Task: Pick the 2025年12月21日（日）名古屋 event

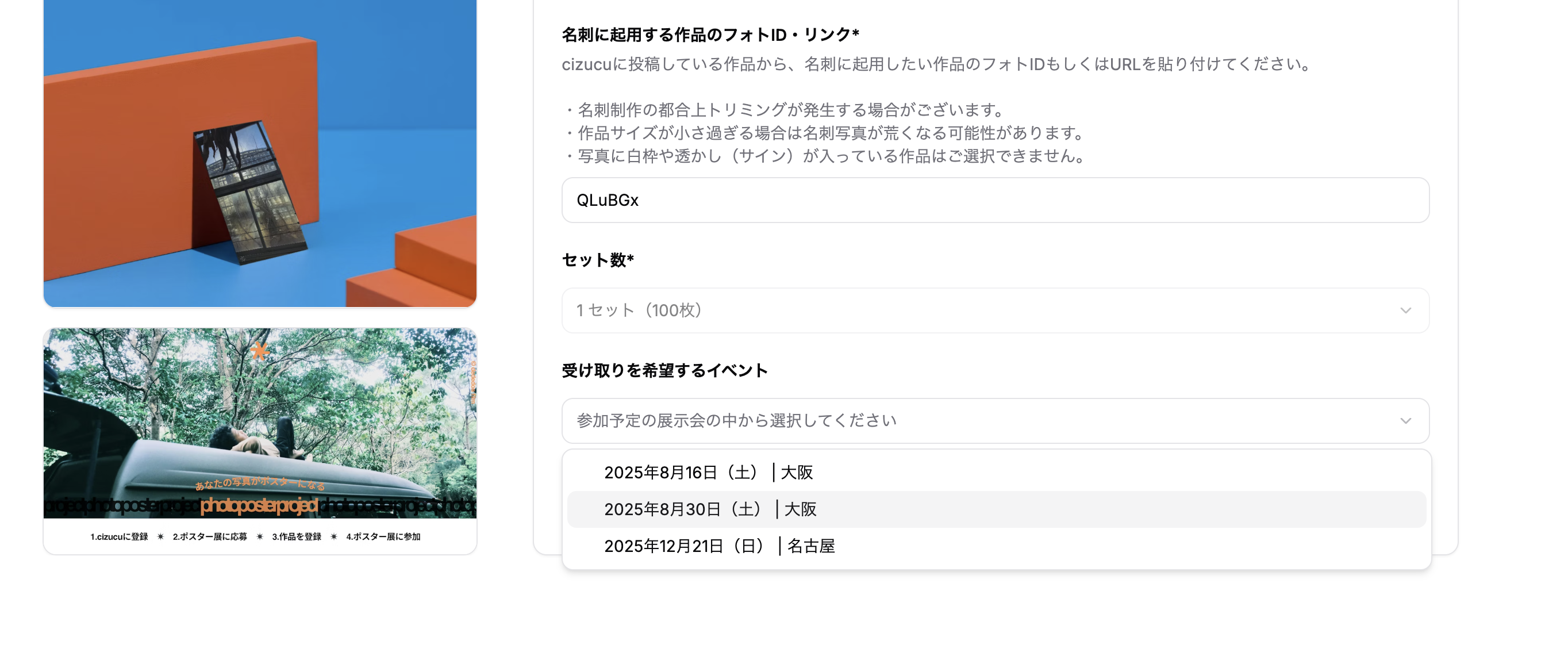Action: [x=720, y=546]
